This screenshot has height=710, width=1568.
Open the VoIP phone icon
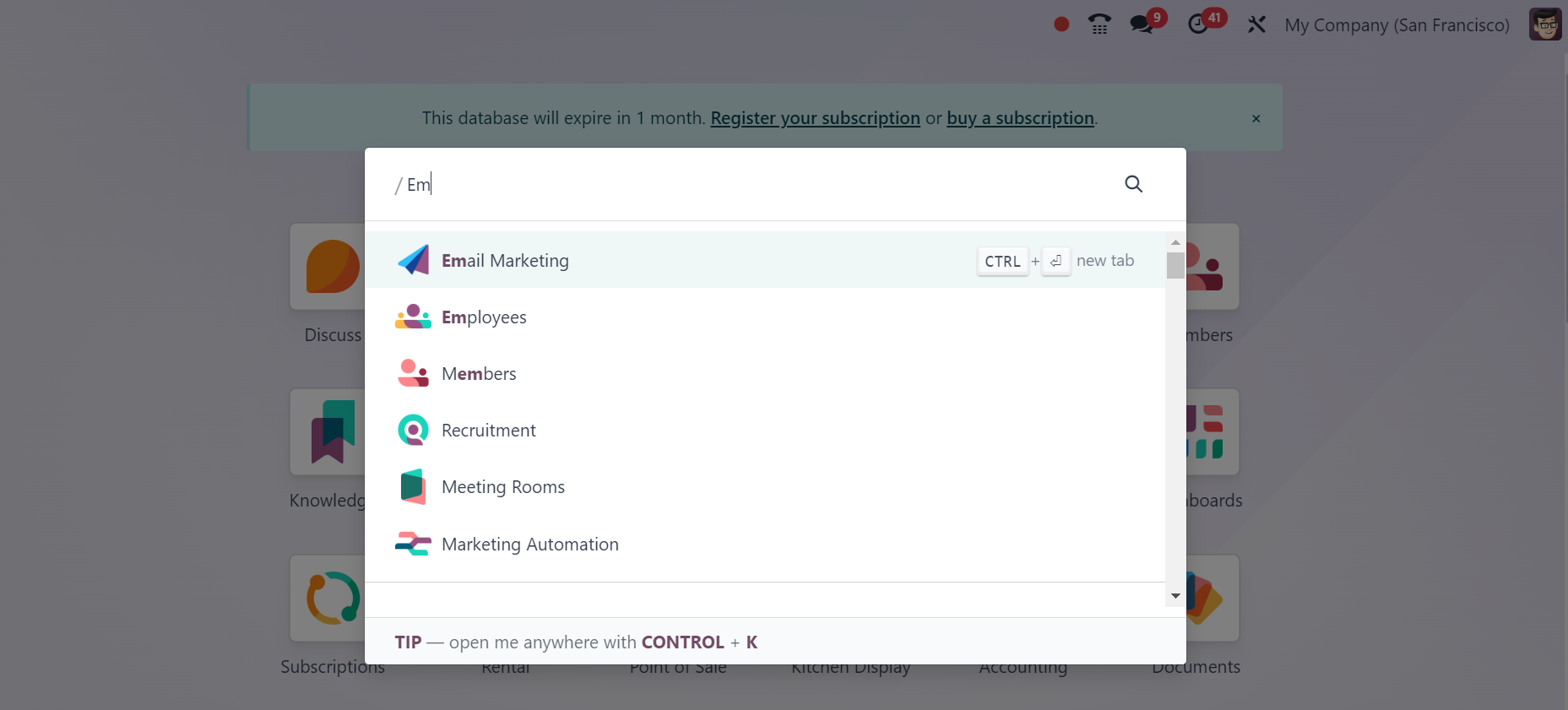coord(1099,24)
